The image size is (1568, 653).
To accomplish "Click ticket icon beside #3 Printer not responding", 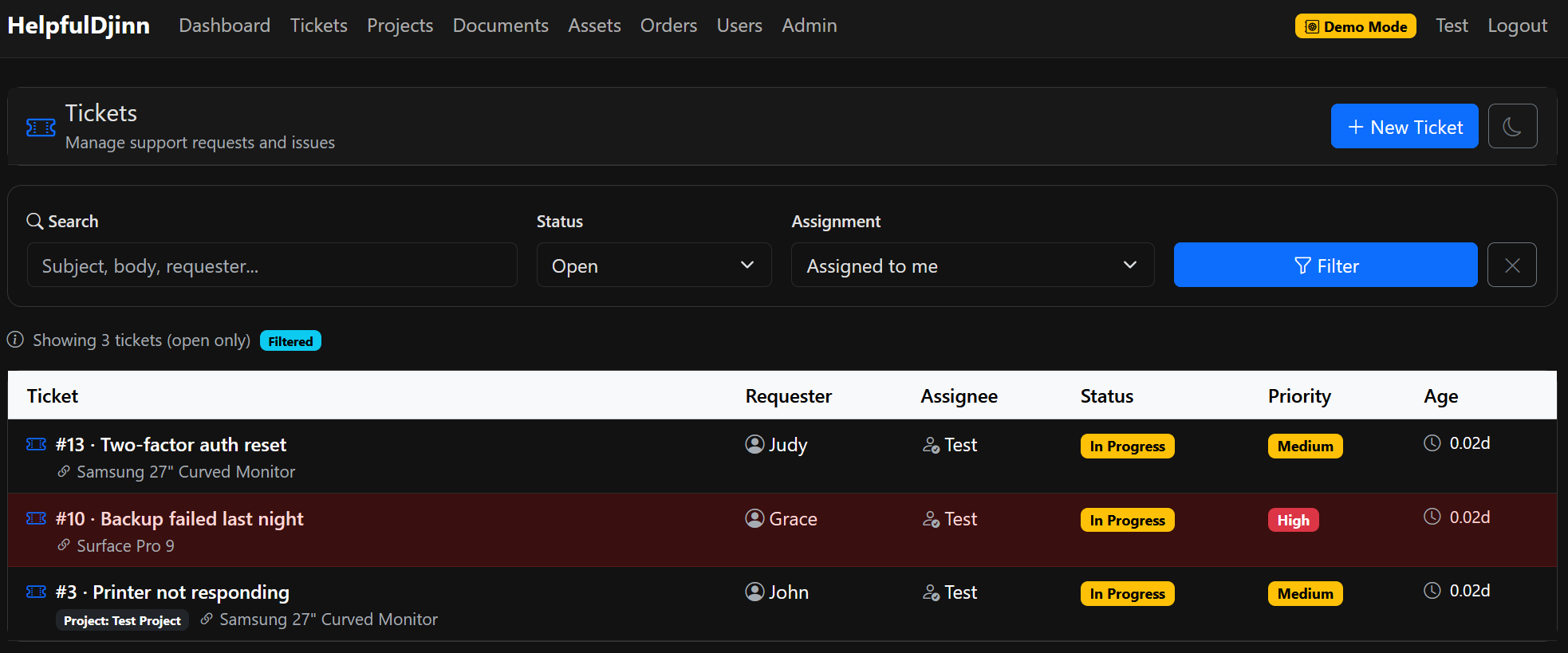I will coord(37,592).
